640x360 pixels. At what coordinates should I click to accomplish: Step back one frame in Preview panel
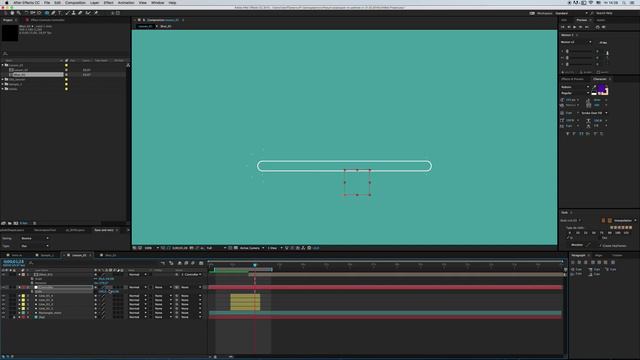click(x=569, y=27)
